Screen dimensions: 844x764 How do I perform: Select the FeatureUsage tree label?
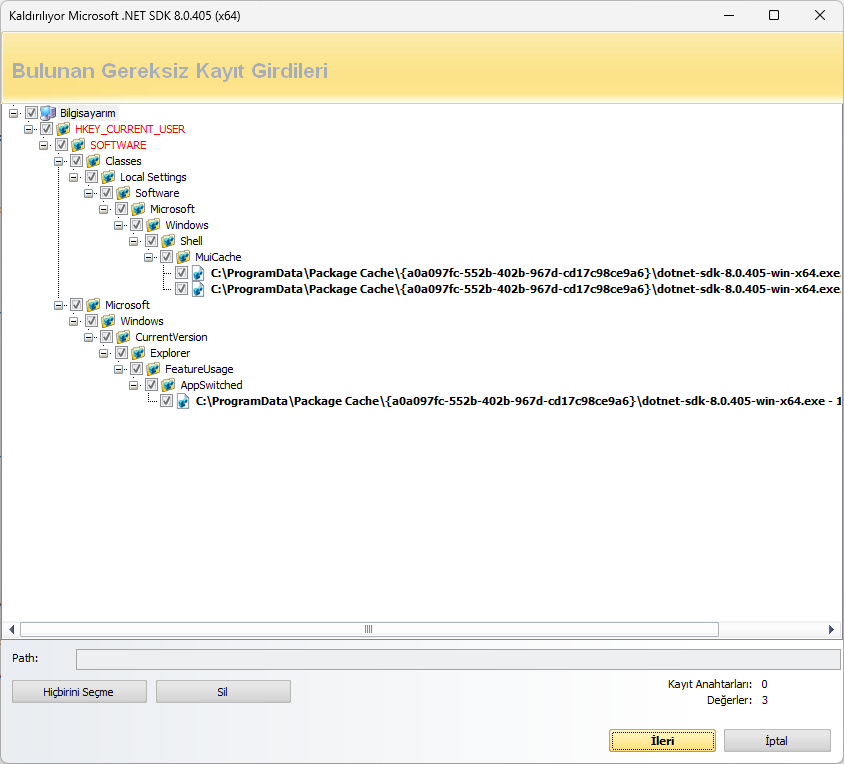(199, 369)
